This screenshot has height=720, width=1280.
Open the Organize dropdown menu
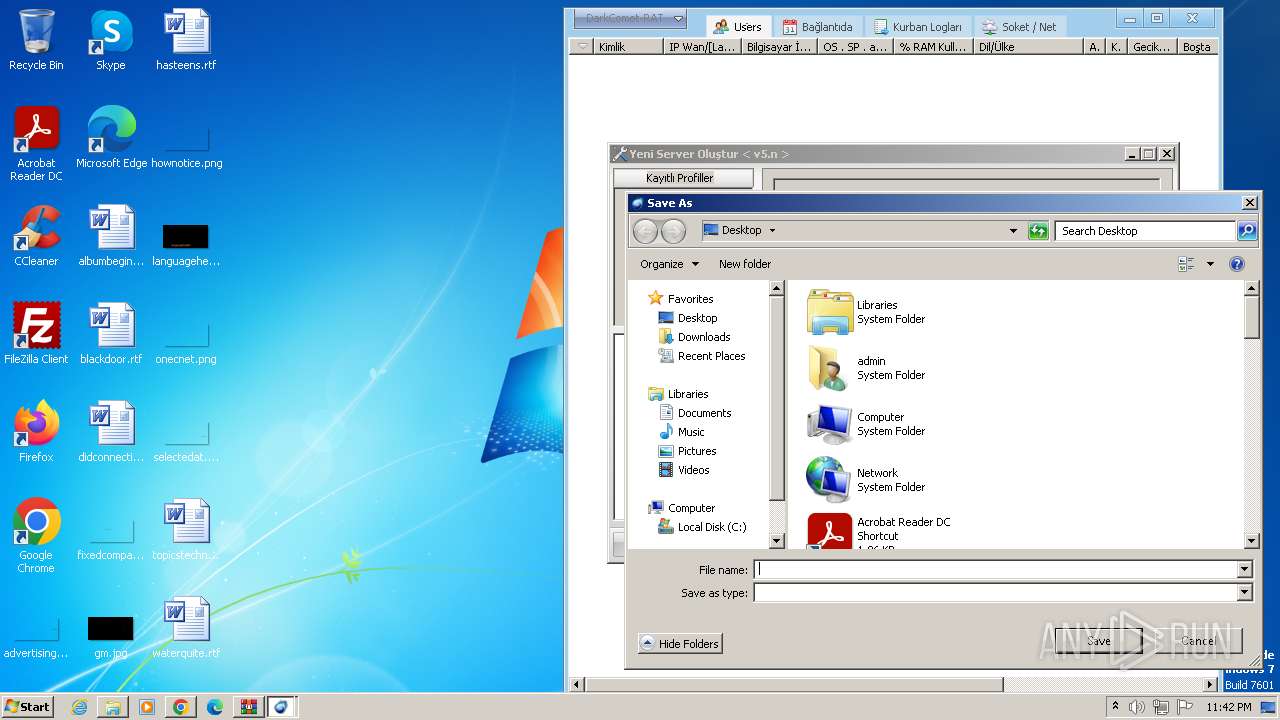click(x=669, y=264)
